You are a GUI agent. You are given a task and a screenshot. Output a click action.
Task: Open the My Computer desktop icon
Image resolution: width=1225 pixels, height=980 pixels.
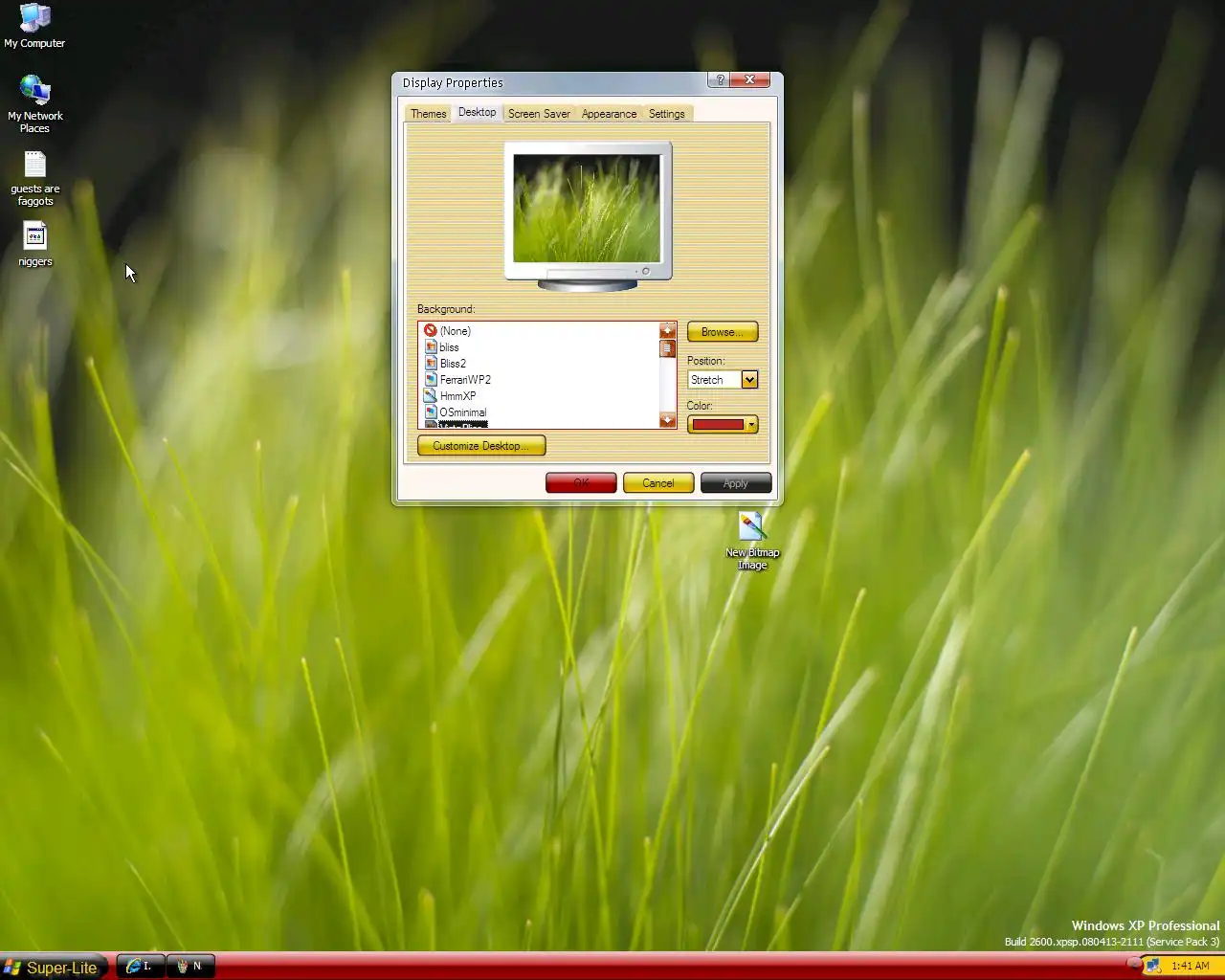click(34, 26)
